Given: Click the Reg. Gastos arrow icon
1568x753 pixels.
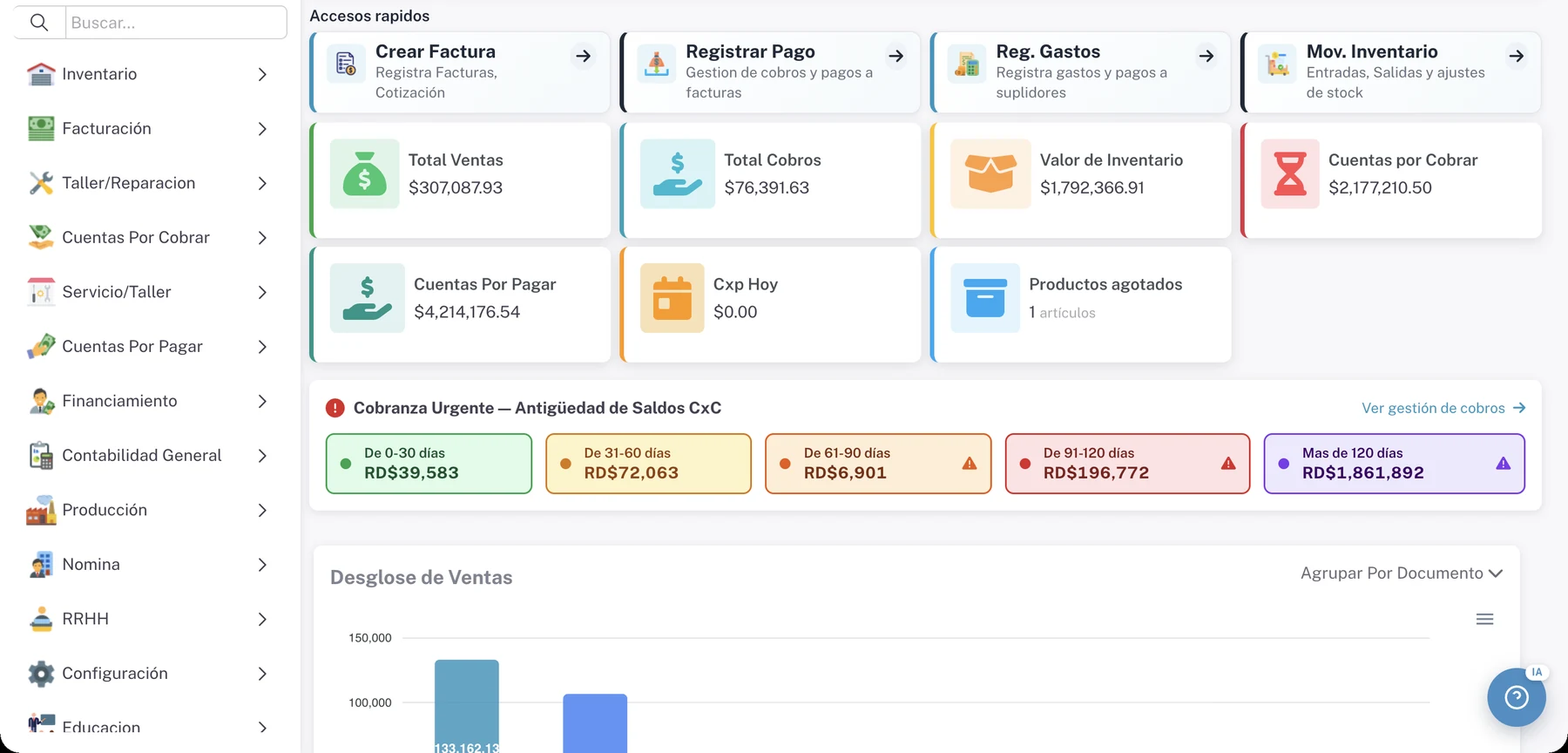Looking at the screenshot, I should pos(1206,57).
